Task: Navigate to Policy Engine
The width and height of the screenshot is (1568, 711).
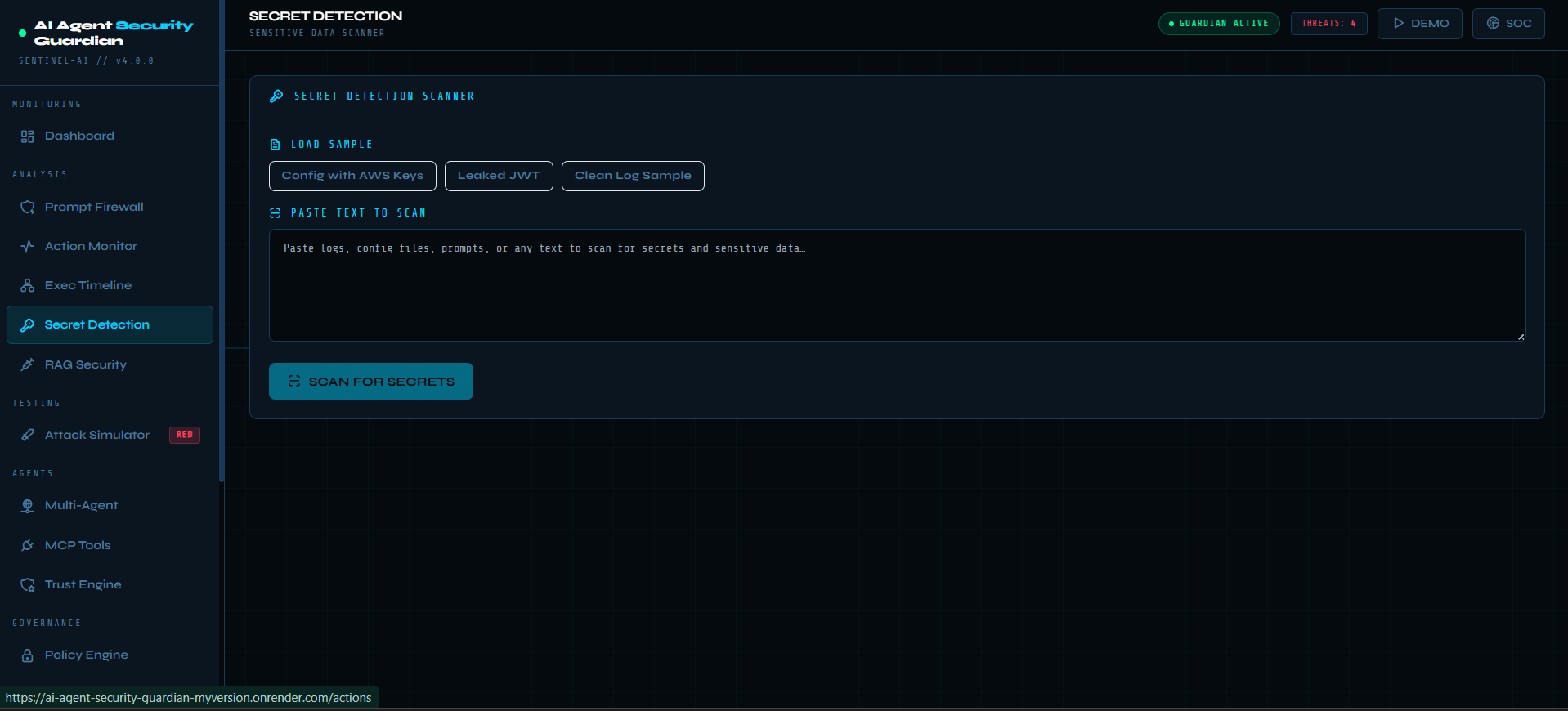Action: pyautogui.click(x=110, y=655)
